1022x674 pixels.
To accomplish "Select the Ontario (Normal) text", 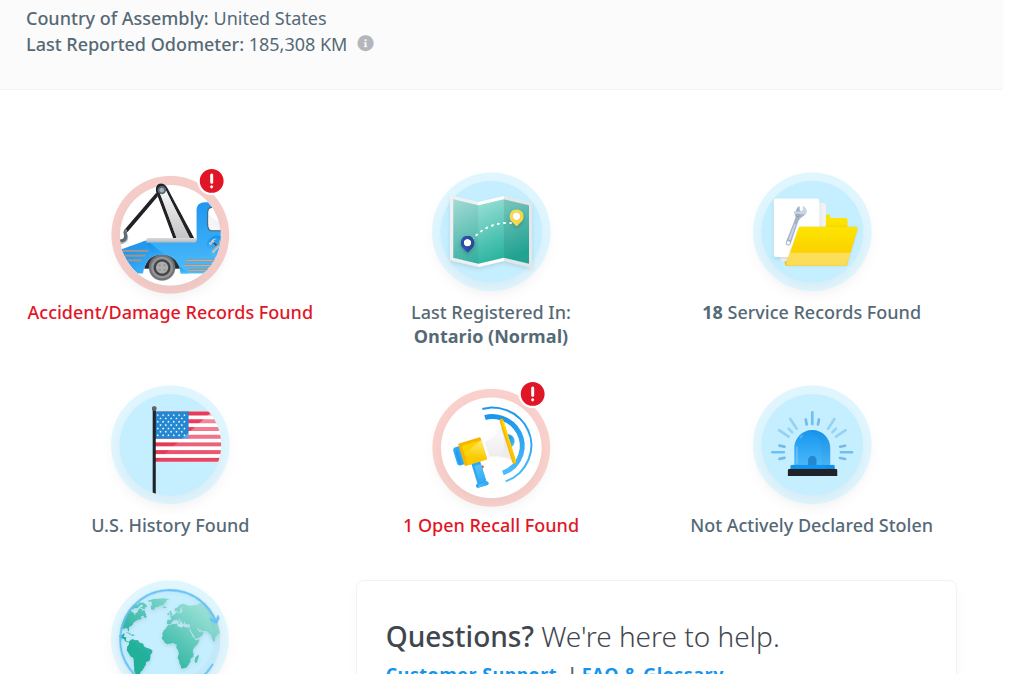I will [x=491, y=337].
